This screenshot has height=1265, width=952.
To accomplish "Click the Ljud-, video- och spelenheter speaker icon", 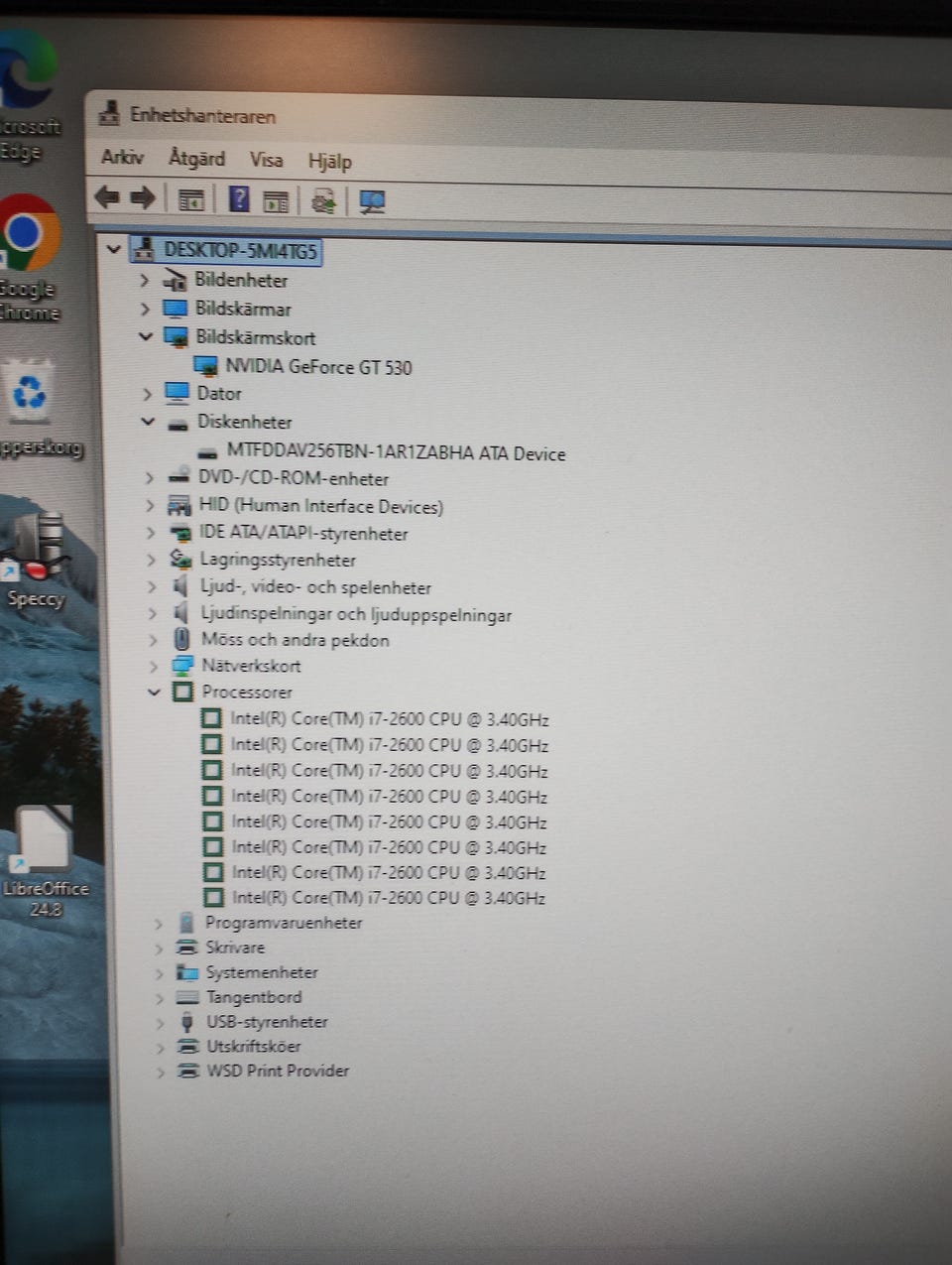I will coord(180,586).
